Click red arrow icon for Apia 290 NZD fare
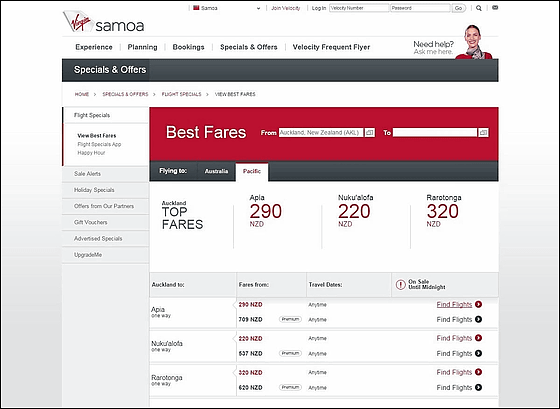This screenshot has width=560, height=409. (x=479, y=304)
